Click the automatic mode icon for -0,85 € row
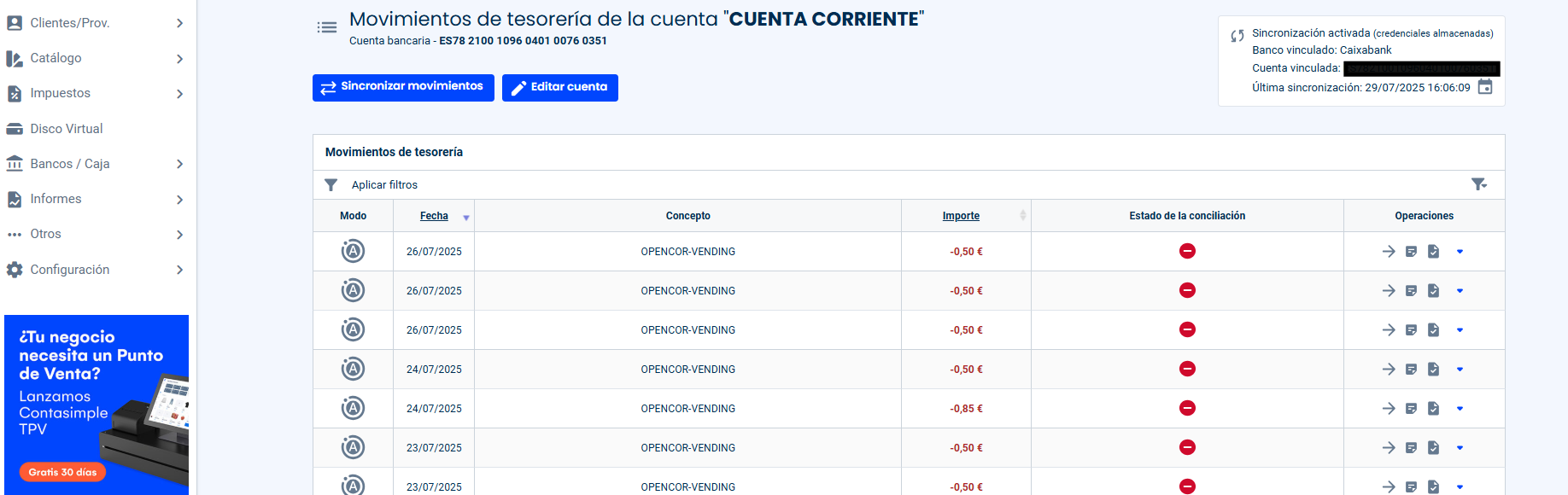The width and height of the screenshot is (1568, 495). click(353, 409)
